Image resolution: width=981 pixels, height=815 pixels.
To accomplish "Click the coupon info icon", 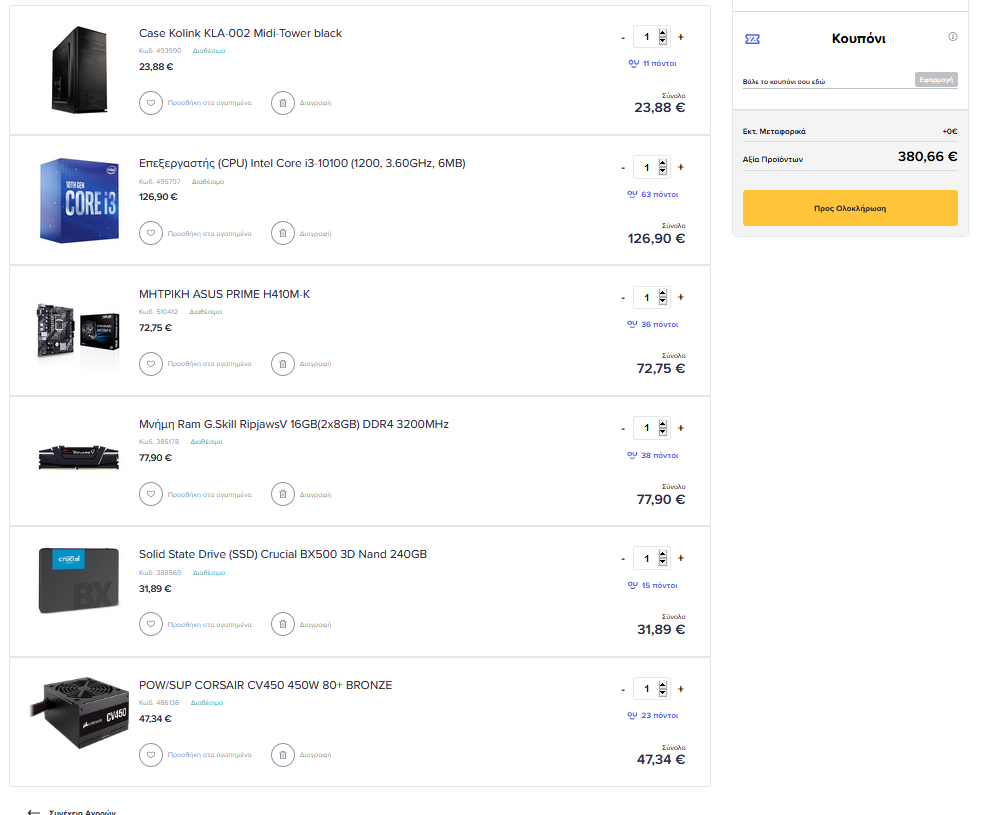I will 953,37.
